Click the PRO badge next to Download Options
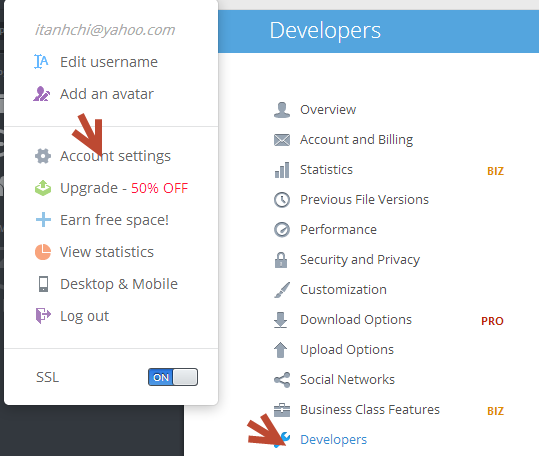This screenshot has width=539, height=456. [492, 321]
